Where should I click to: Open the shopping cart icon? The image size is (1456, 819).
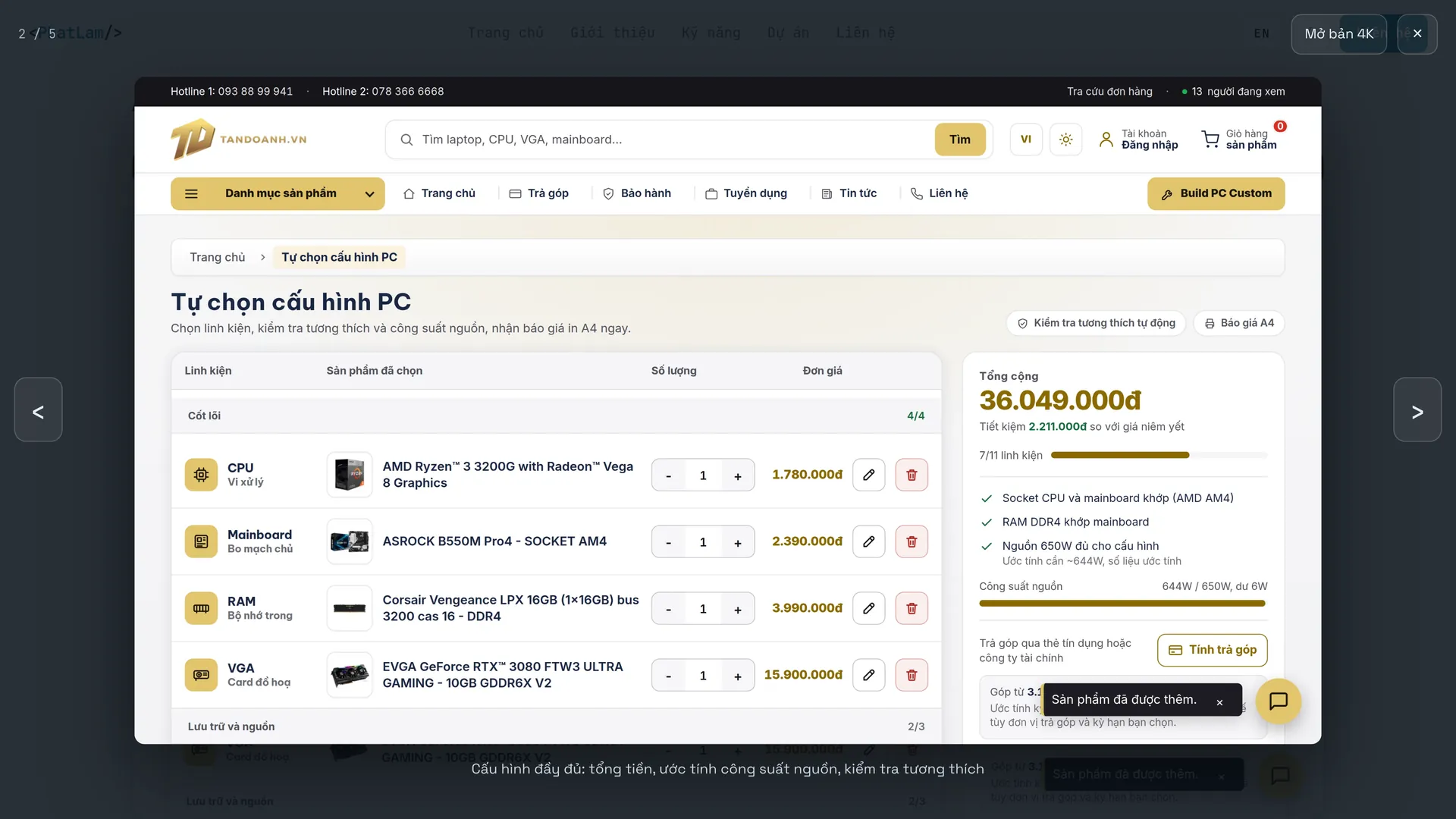click(1210, 140)
